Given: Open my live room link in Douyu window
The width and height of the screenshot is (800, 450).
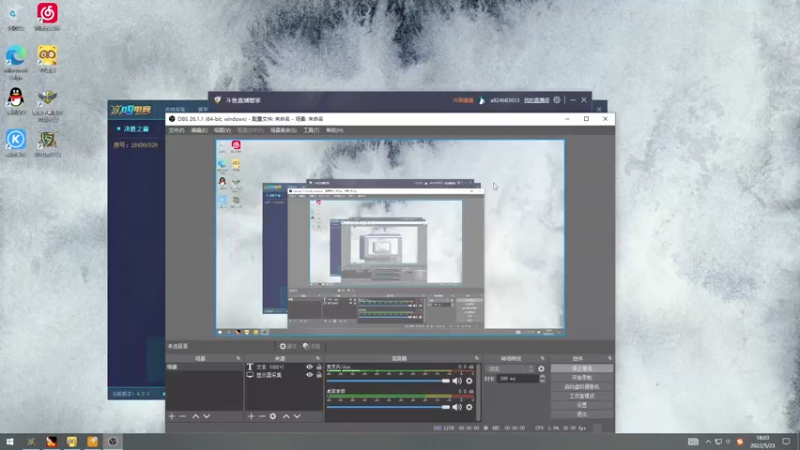Looking at the screenshot, I should pyautogui.click(x=536, y=100).
